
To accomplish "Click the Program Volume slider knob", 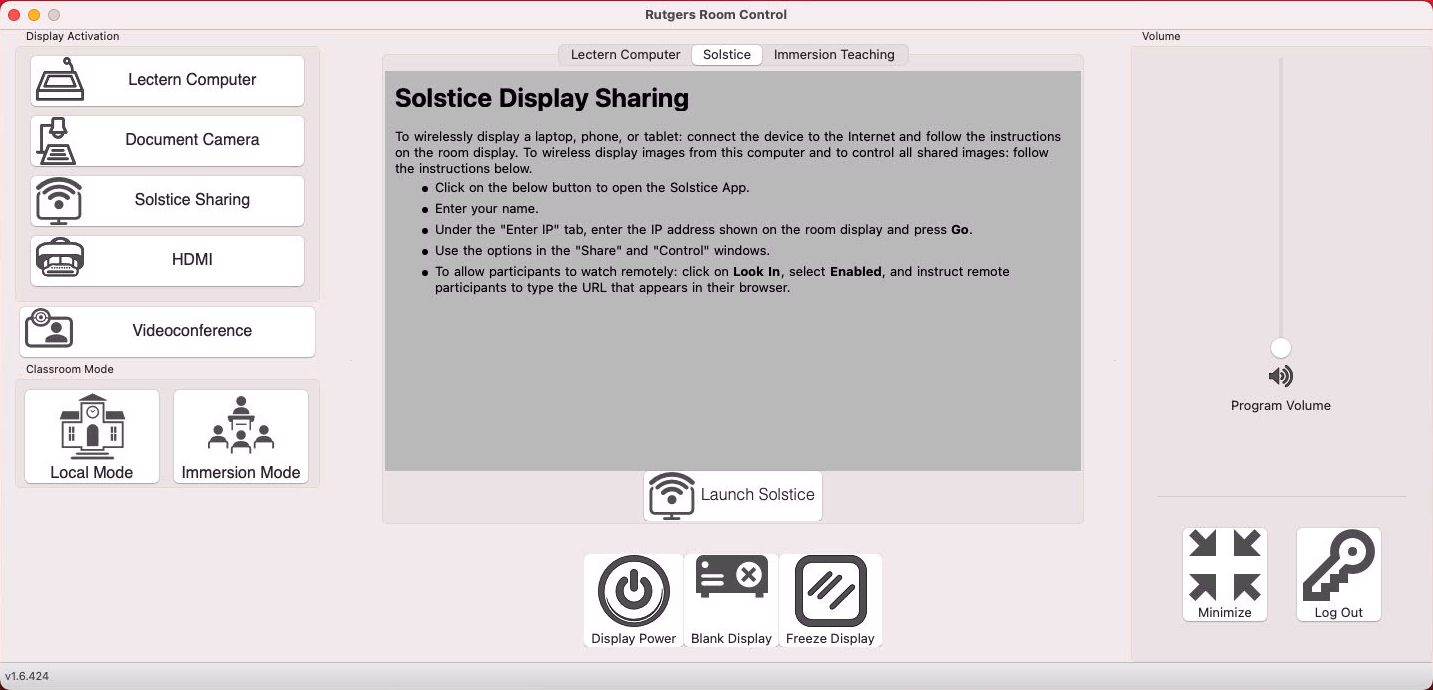I will 1281,348.
